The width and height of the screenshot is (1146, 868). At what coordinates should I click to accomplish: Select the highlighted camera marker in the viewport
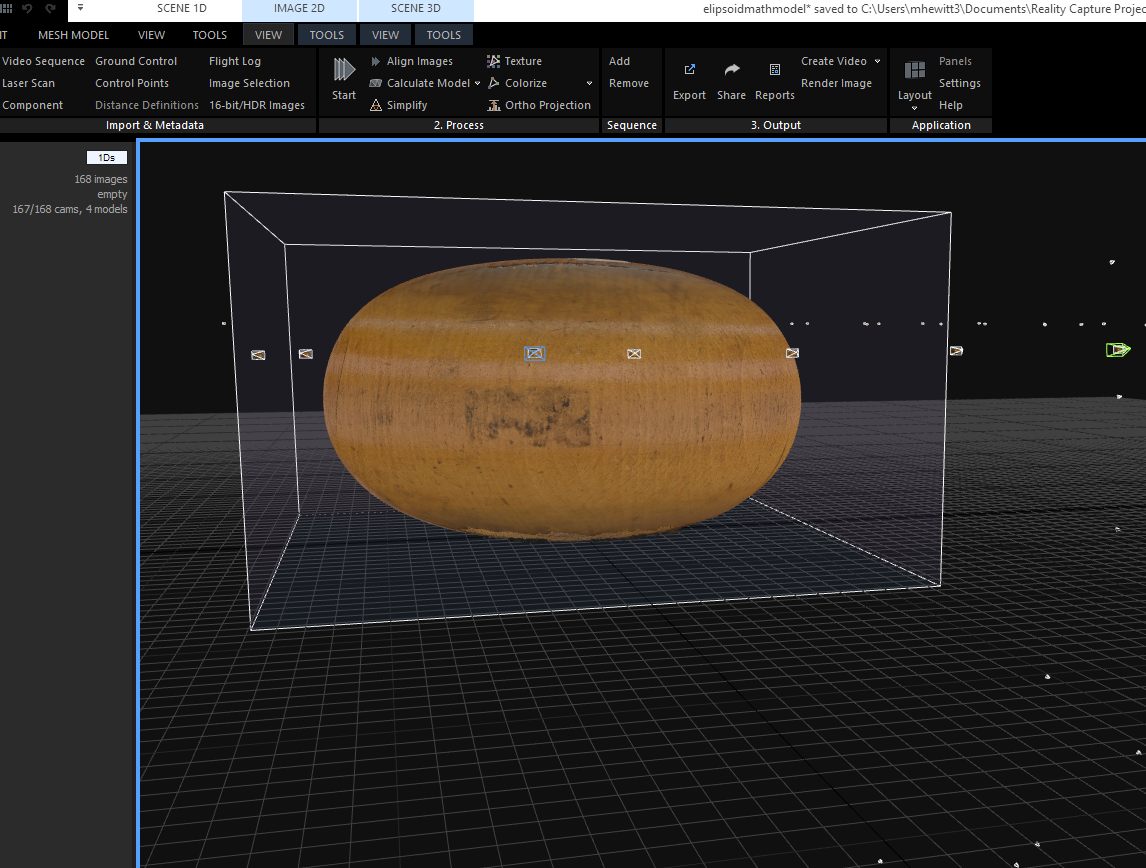coord(535,353)
